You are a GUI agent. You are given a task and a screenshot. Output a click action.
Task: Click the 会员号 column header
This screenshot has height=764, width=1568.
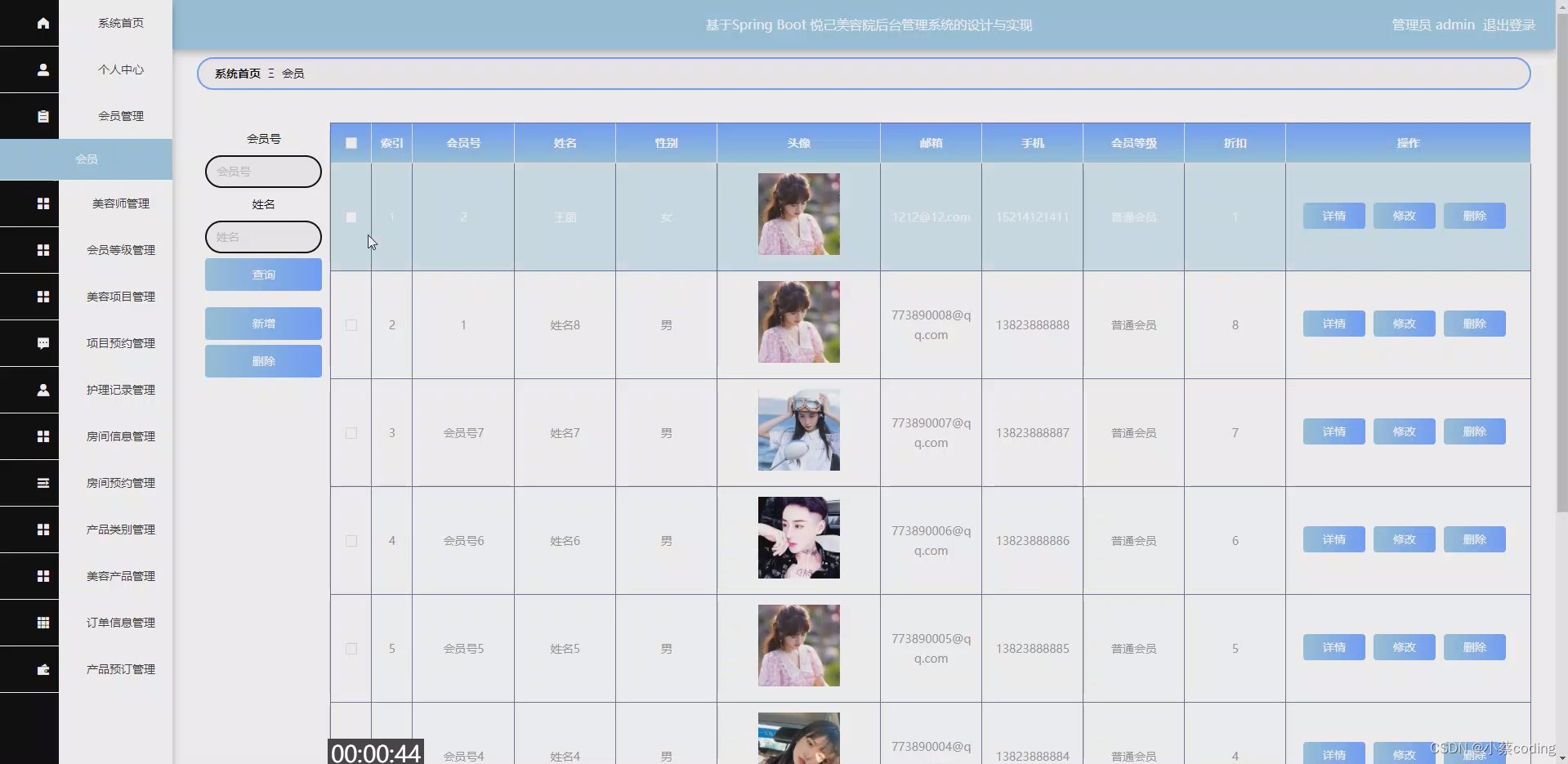(463, 143)
